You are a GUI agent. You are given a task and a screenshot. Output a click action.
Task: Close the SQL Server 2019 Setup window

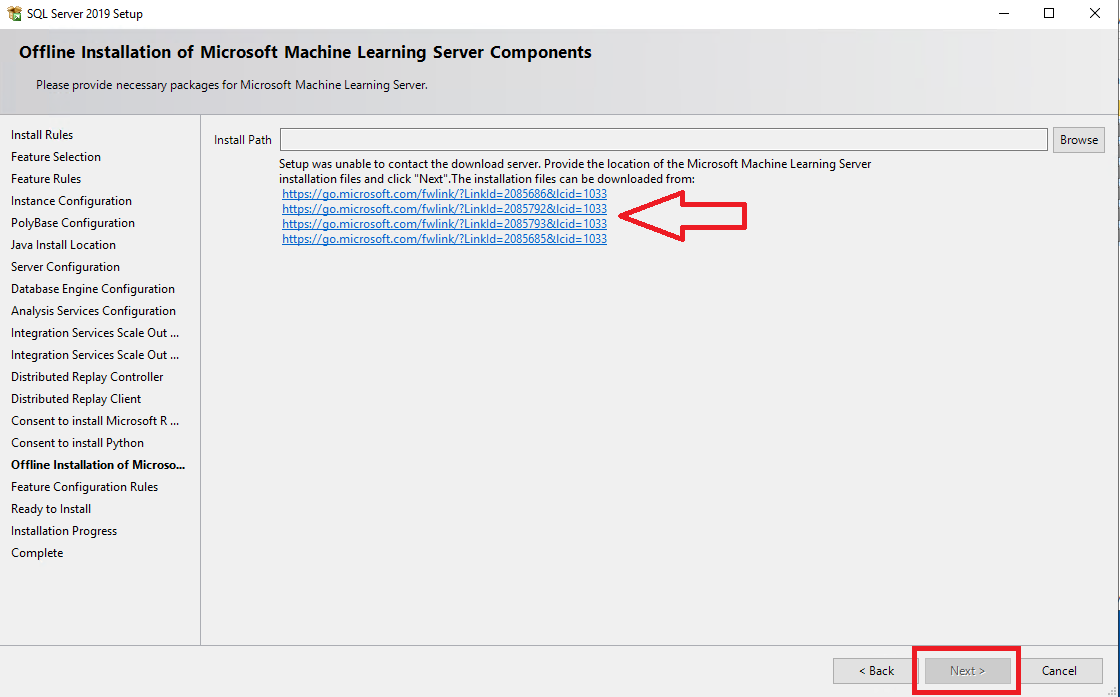(x=1094, y=14)
